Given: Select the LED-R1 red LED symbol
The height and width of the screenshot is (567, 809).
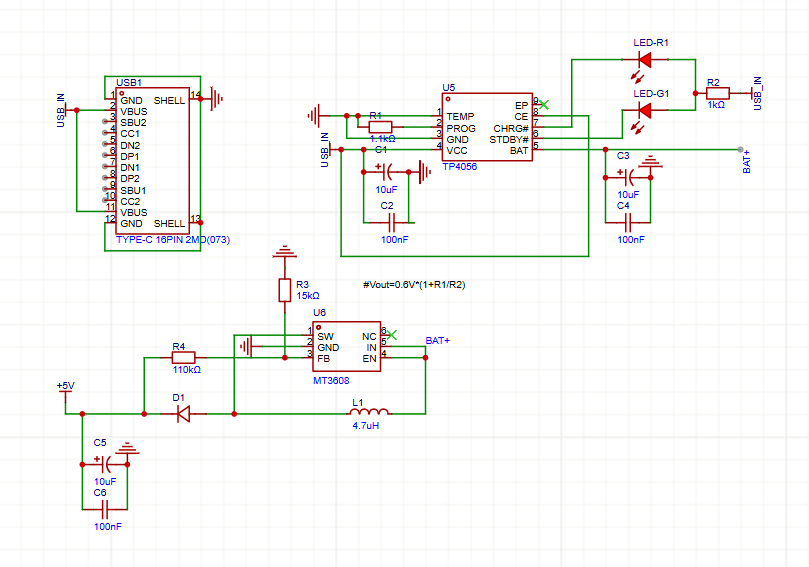Looking at the screenshot, I should pyautogui.click(x=645, y=60).
